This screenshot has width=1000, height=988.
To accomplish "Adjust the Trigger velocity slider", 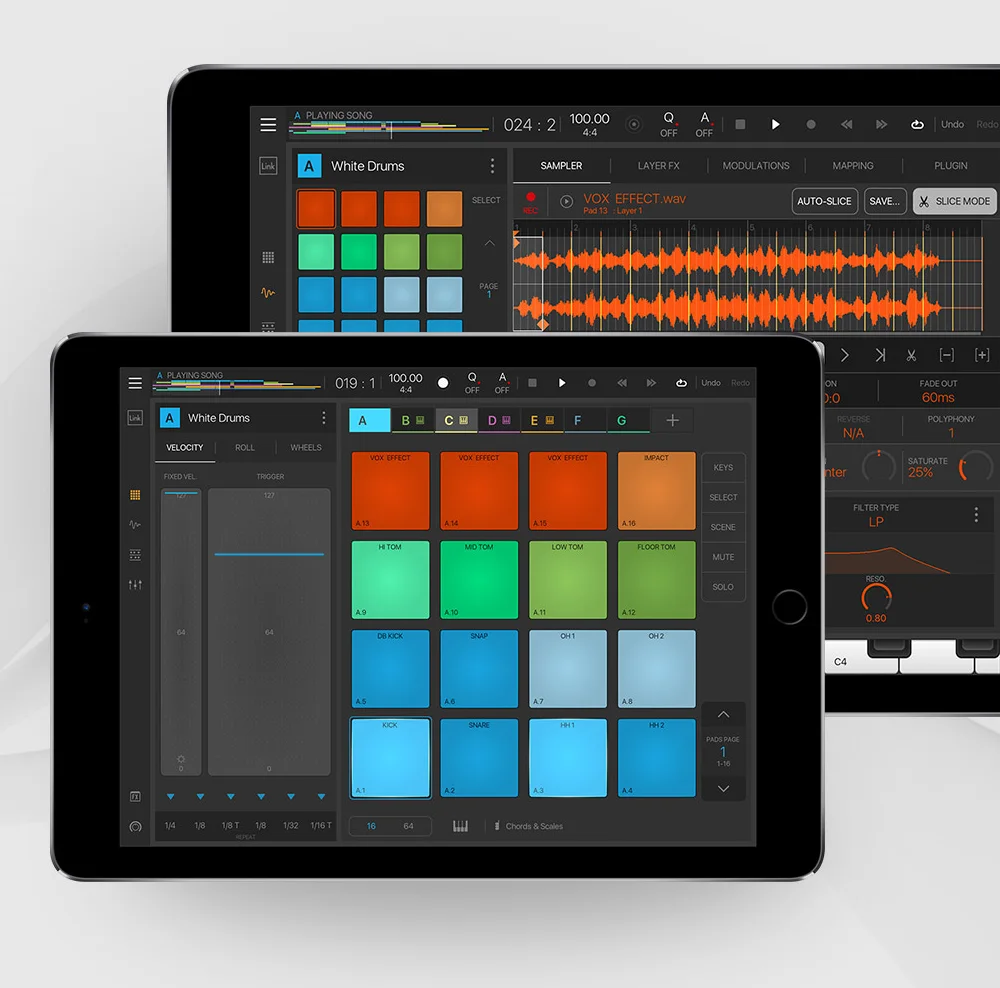I will (x=269, y=631).
